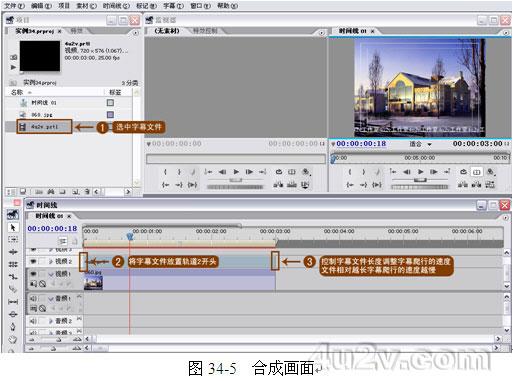Mute the 音频 2 track speaker icon
The height and width of the screenshot is (381, 513).
(x=33, y=321)
